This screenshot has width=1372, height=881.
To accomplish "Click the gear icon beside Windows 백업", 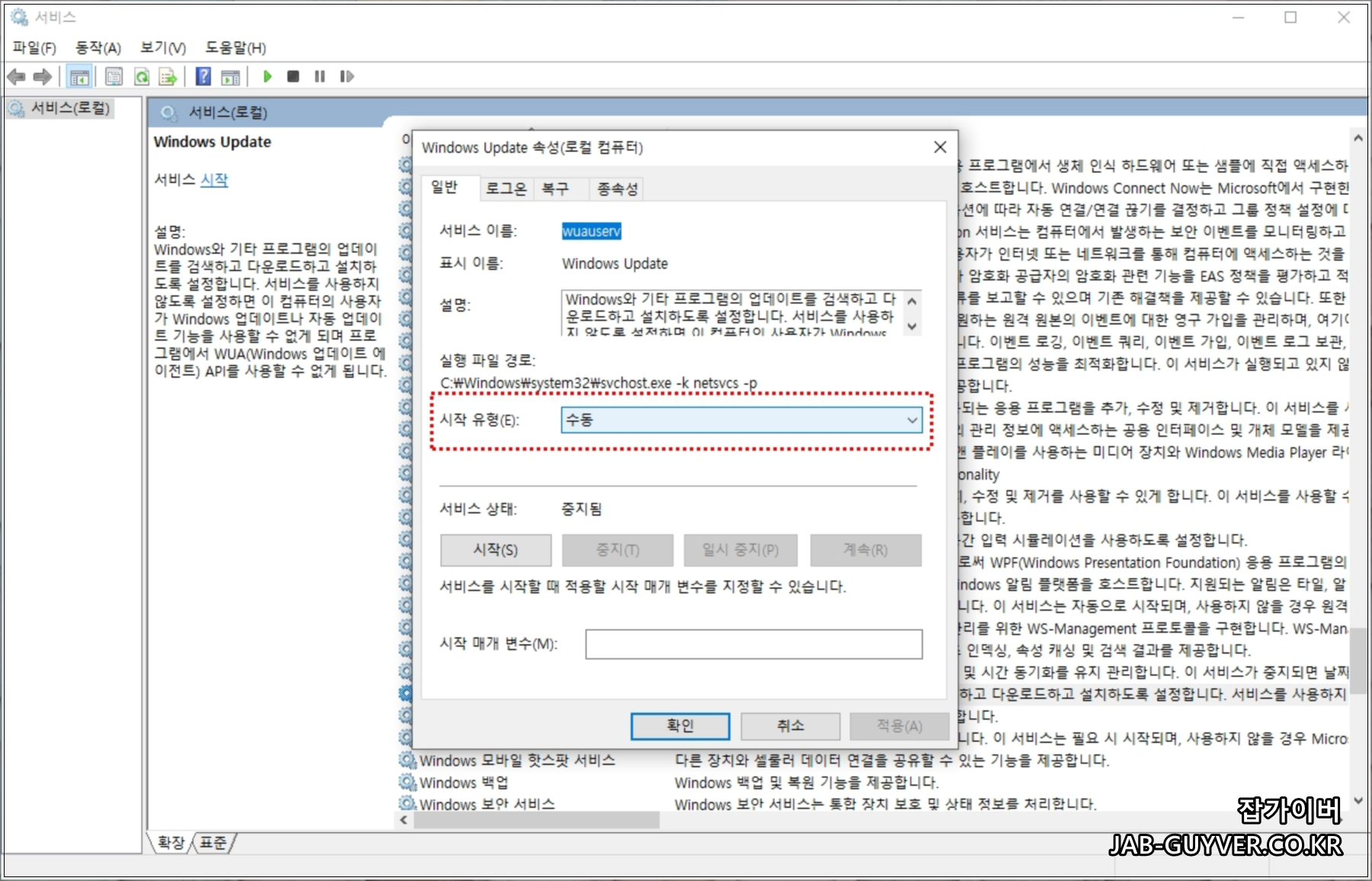I will click(x=407, y=783).
